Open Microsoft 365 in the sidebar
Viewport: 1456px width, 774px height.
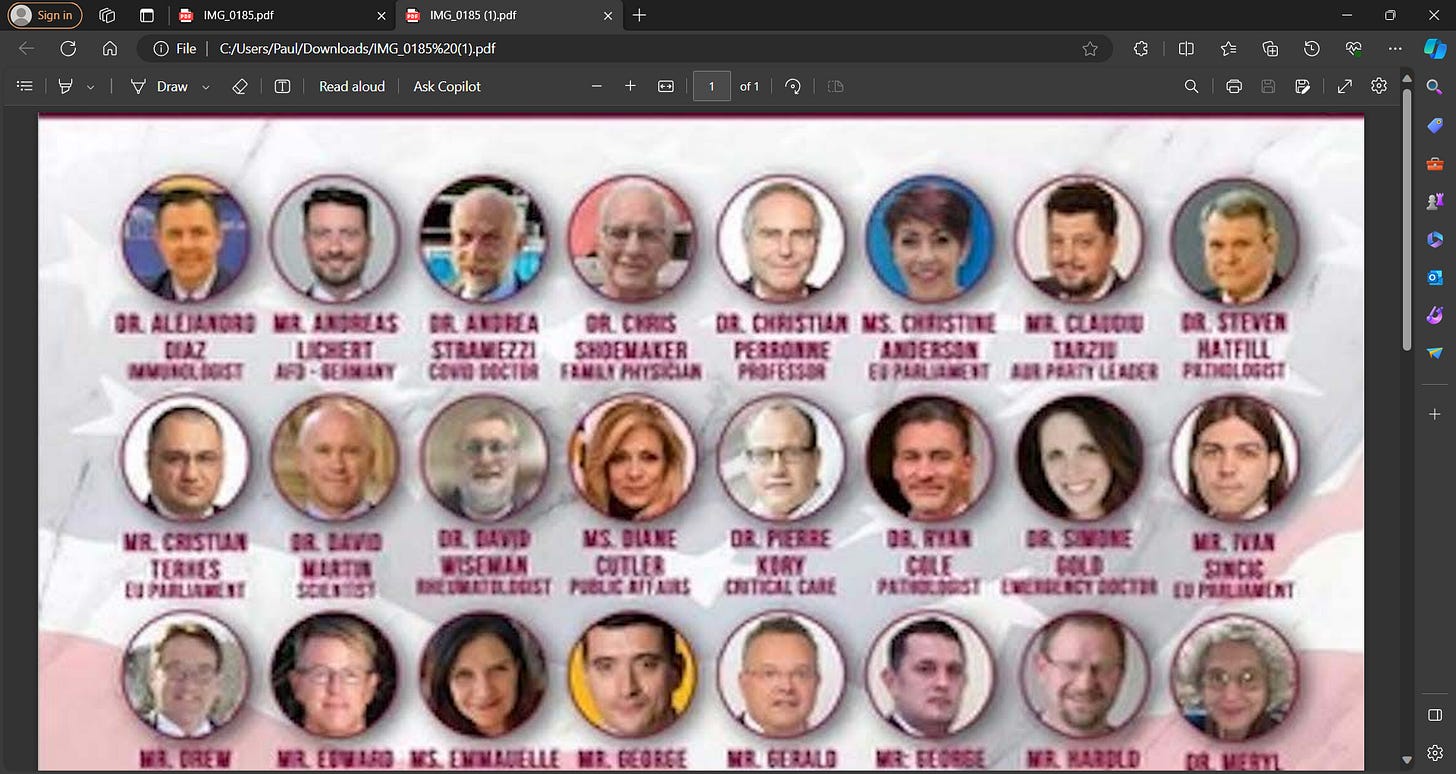pyautogui.click(x=1435, y=239)
